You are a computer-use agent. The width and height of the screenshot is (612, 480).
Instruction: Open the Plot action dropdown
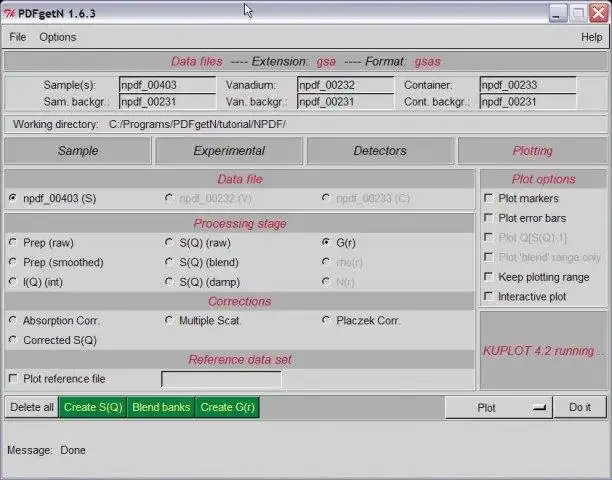pyautogui.click(x=498, y=407)
